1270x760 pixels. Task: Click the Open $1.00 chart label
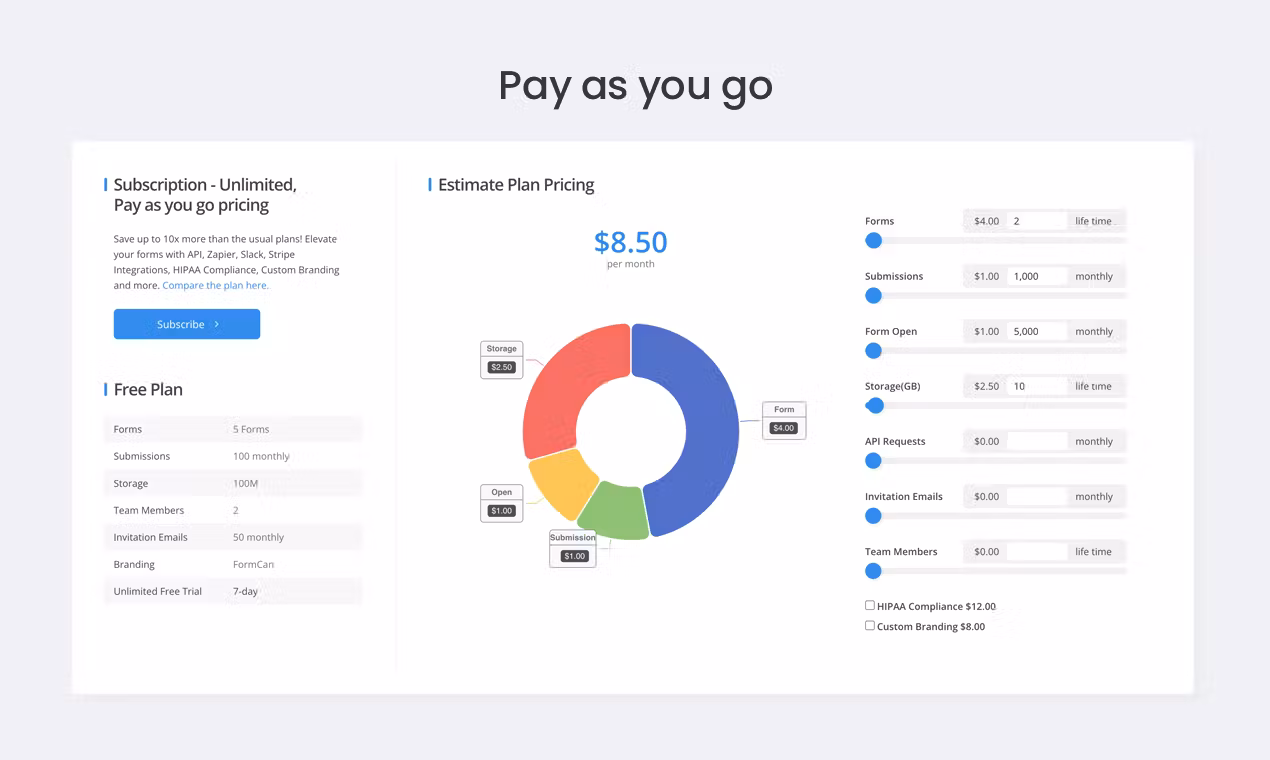coord(502,503)
